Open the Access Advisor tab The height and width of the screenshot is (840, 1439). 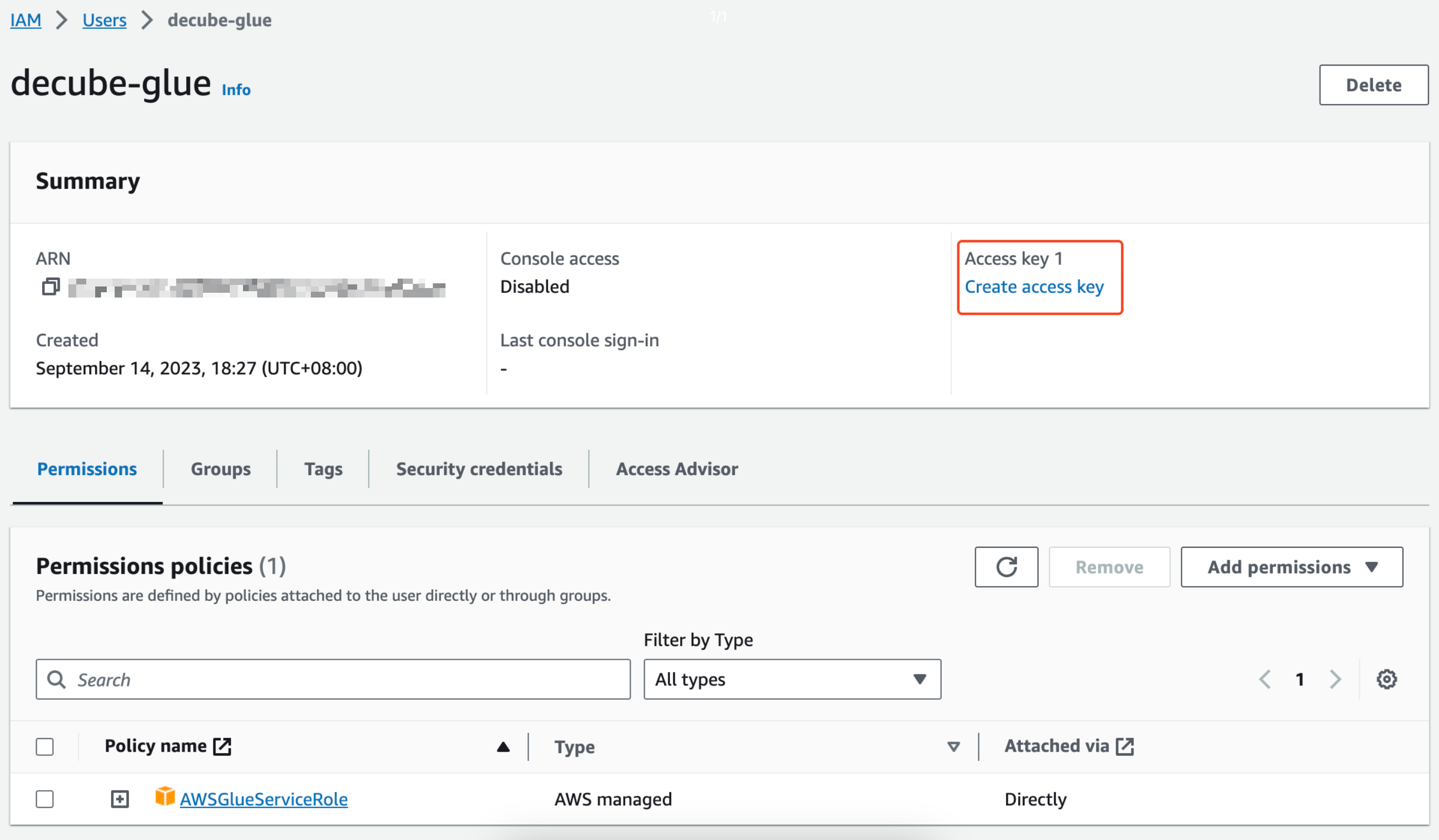[676, 468]
